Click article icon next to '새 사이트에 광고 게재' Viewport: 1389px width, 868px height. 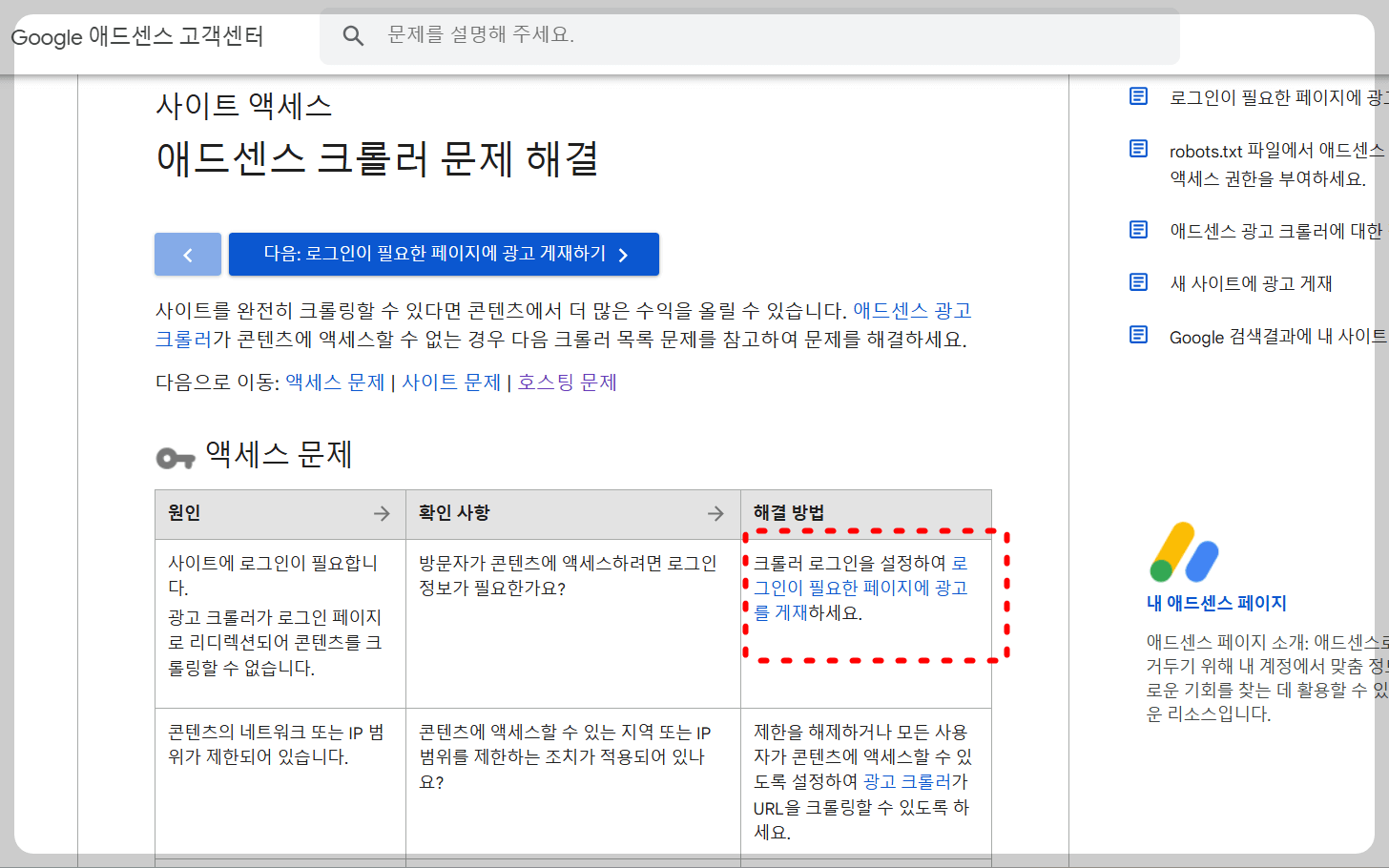[x=1138, y=282]
